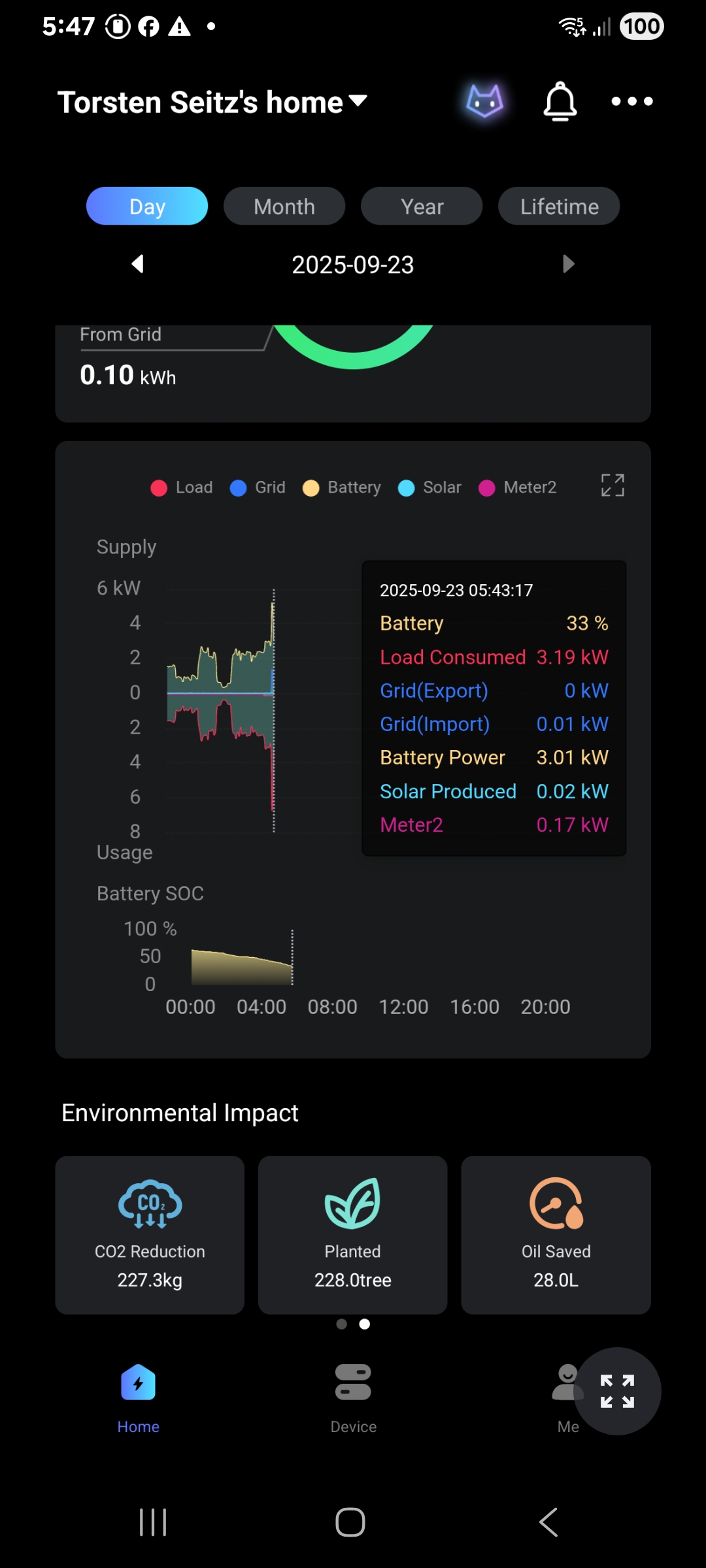The image size is (706, 1568).
Task: Switch to the Lifetime tab
Action: point(559,206)
